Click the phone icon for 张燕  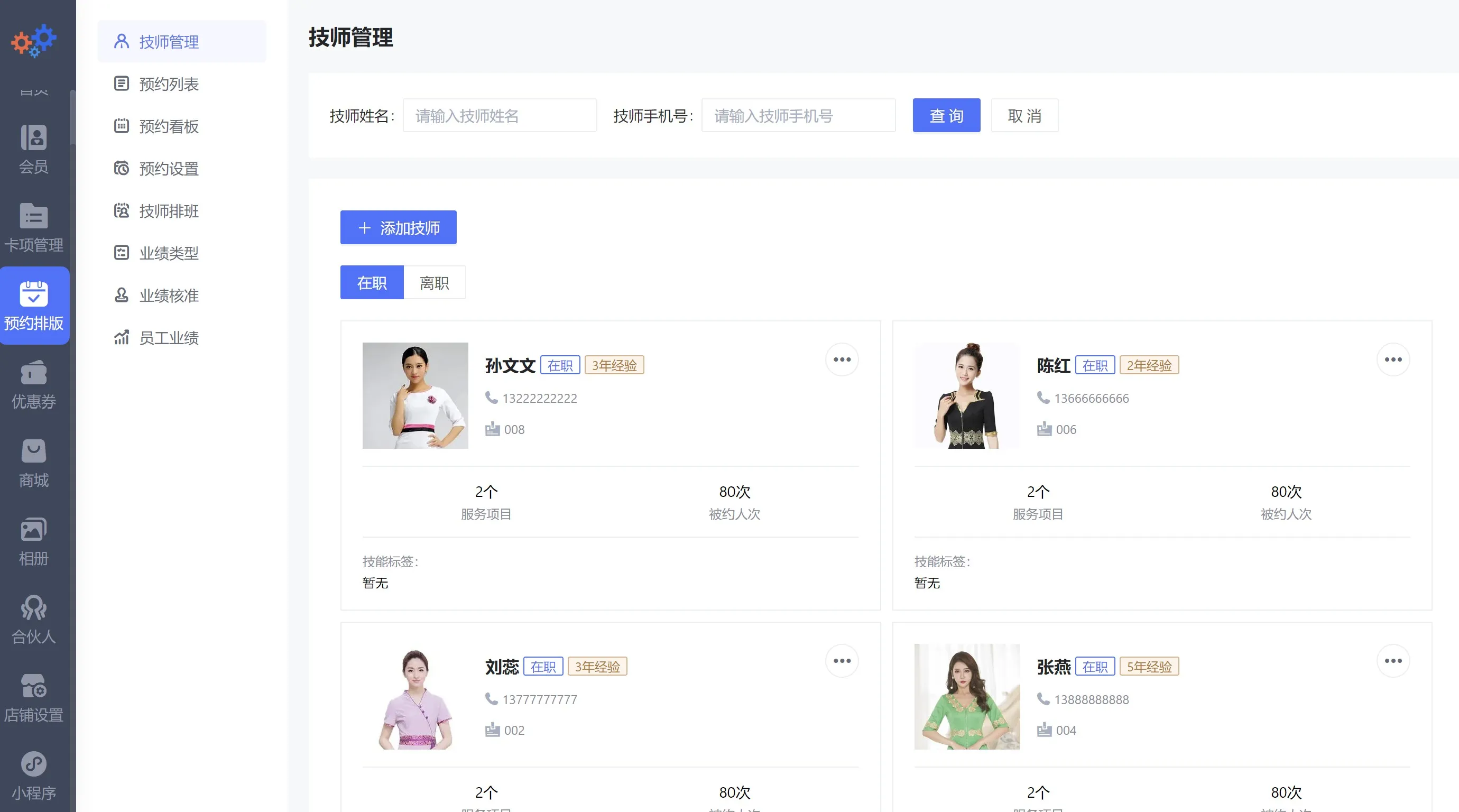coord(1042,699)
